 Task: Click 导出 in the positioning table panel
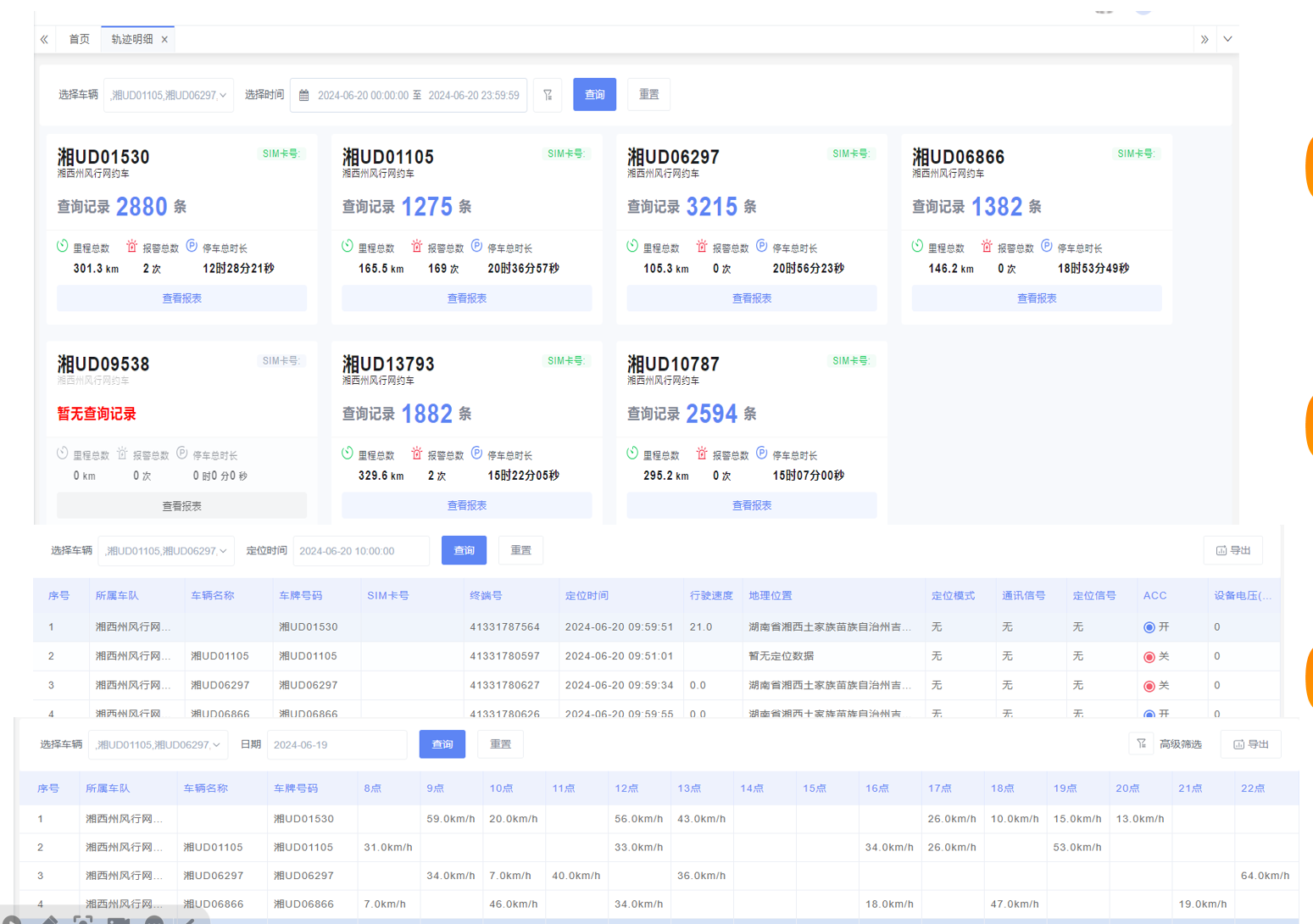[1233, 550]
